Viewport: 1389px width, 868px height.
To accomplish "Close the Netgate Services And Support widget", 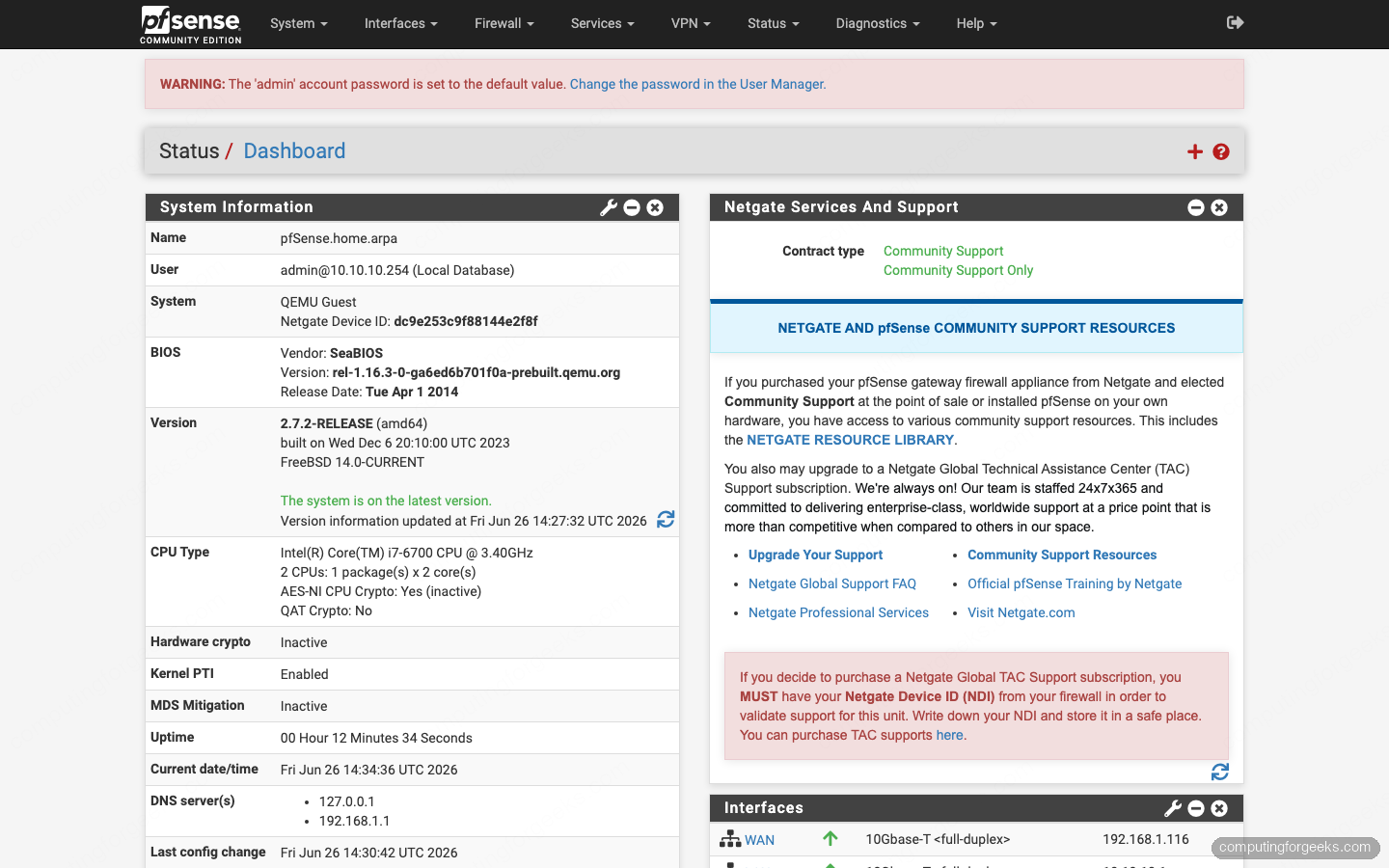I will pyautogui.click(x=1219, y=207).
